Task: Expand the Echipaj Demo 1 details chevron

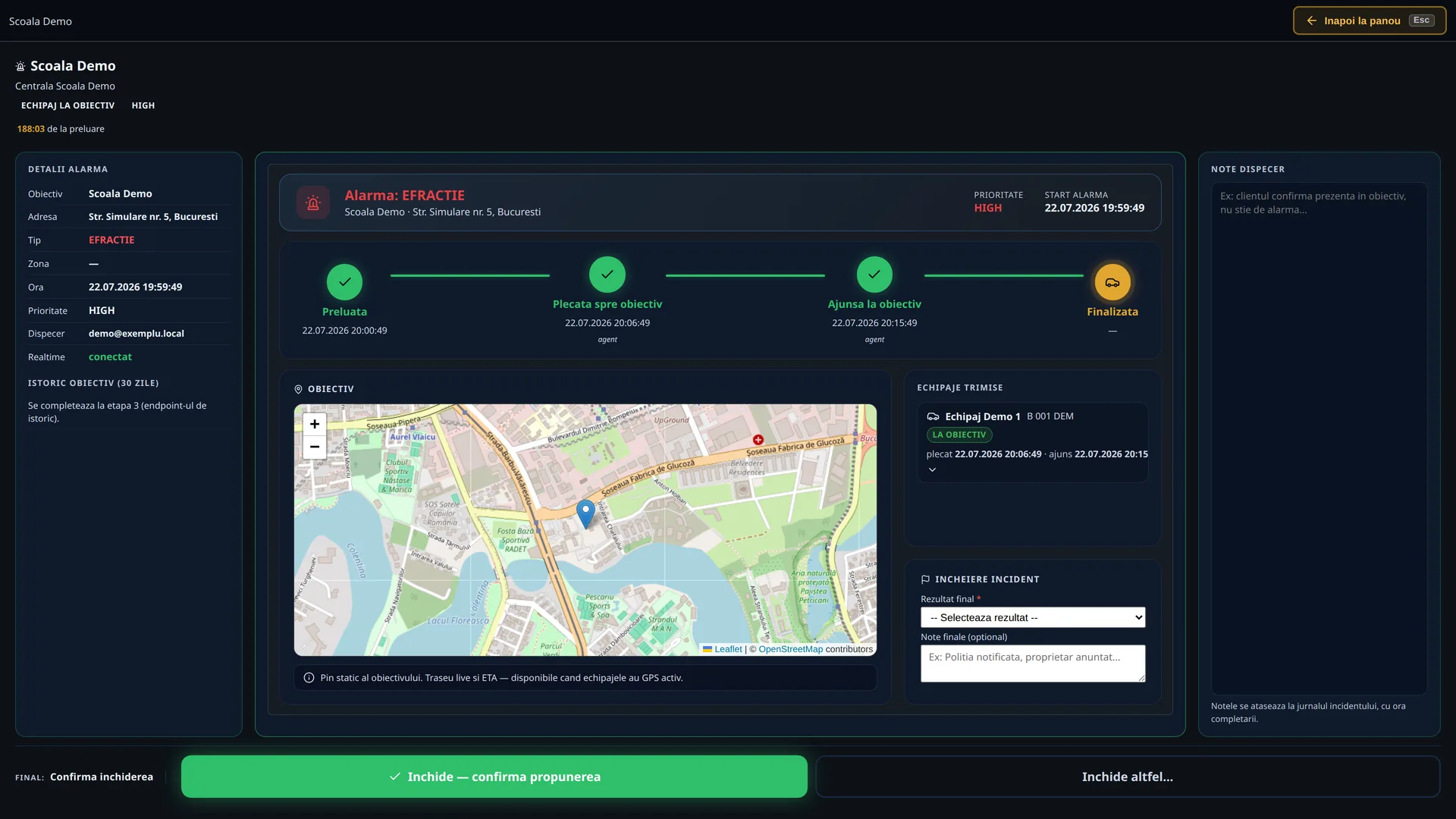Action: 932,470
